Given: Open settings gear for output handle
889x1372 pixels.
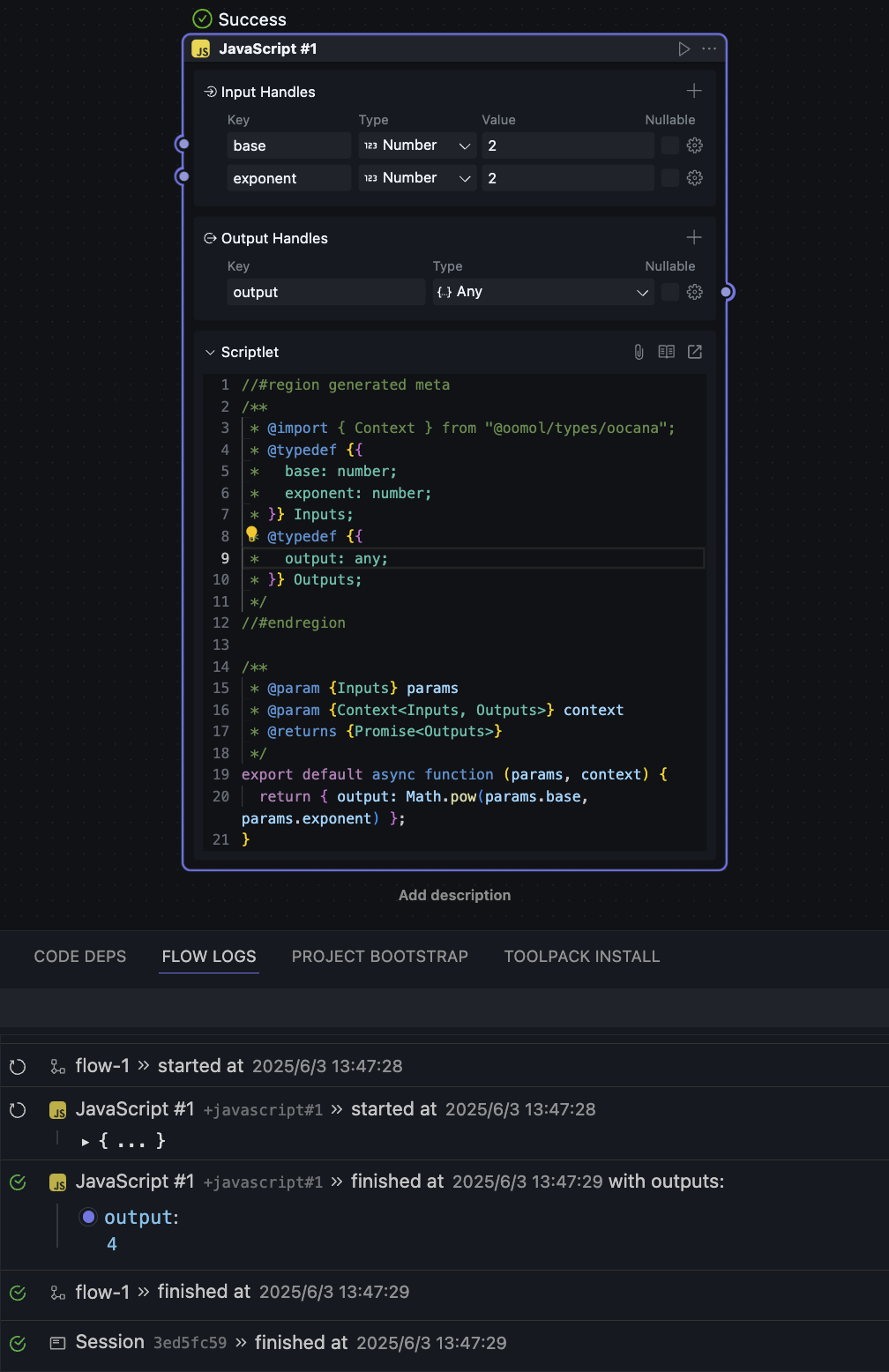Looking at the screenshot, I should [x=695, y=292].
